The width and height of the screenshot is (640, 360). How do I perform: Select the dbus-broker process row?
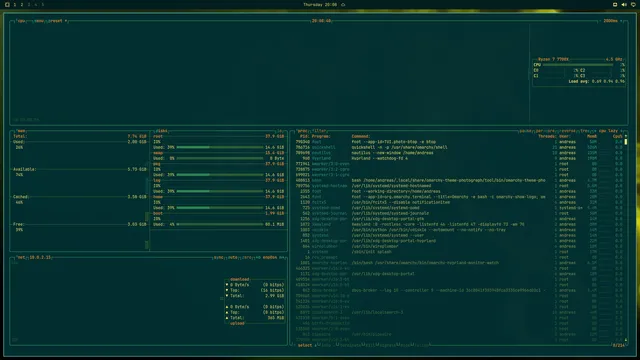[459, 291]
